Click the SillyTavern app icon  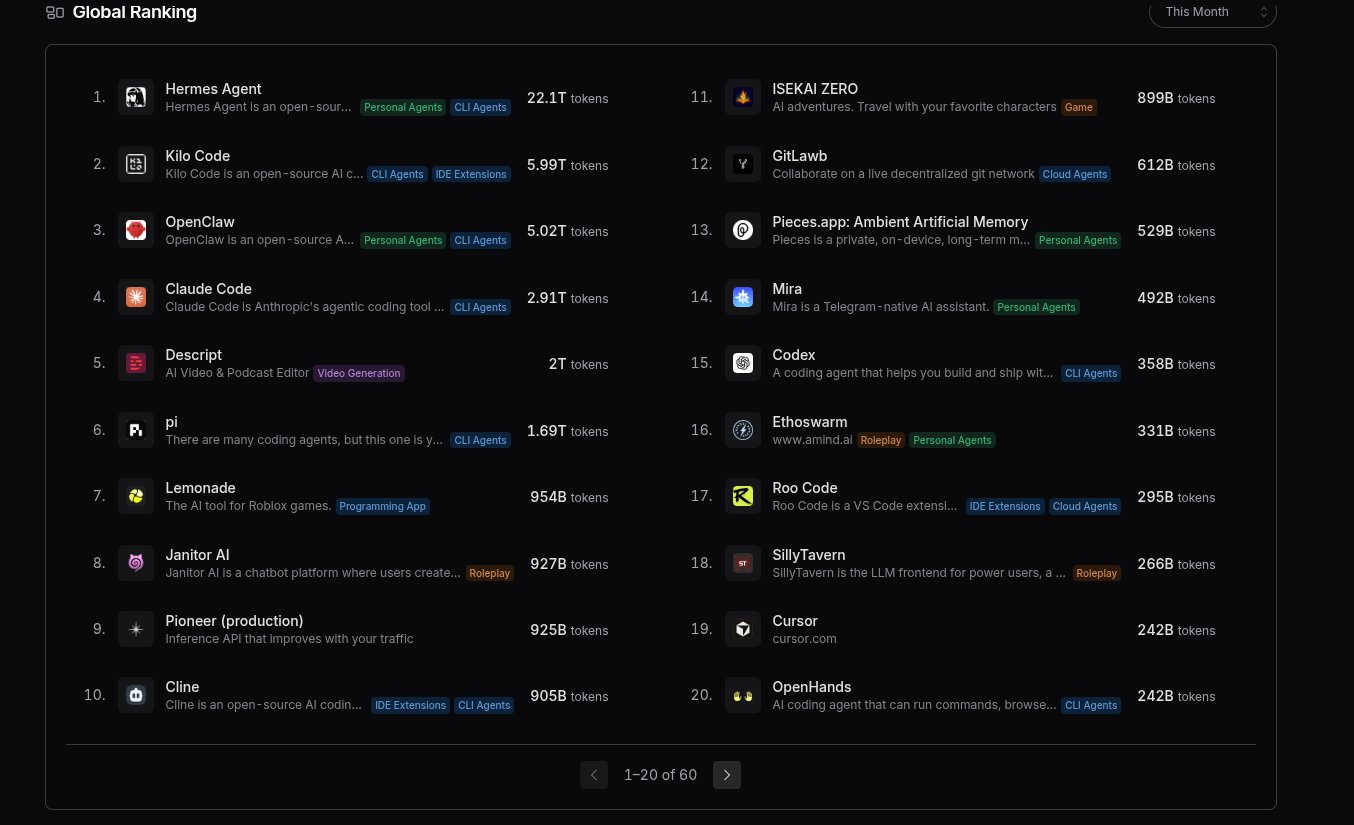(x=743, y=563)
